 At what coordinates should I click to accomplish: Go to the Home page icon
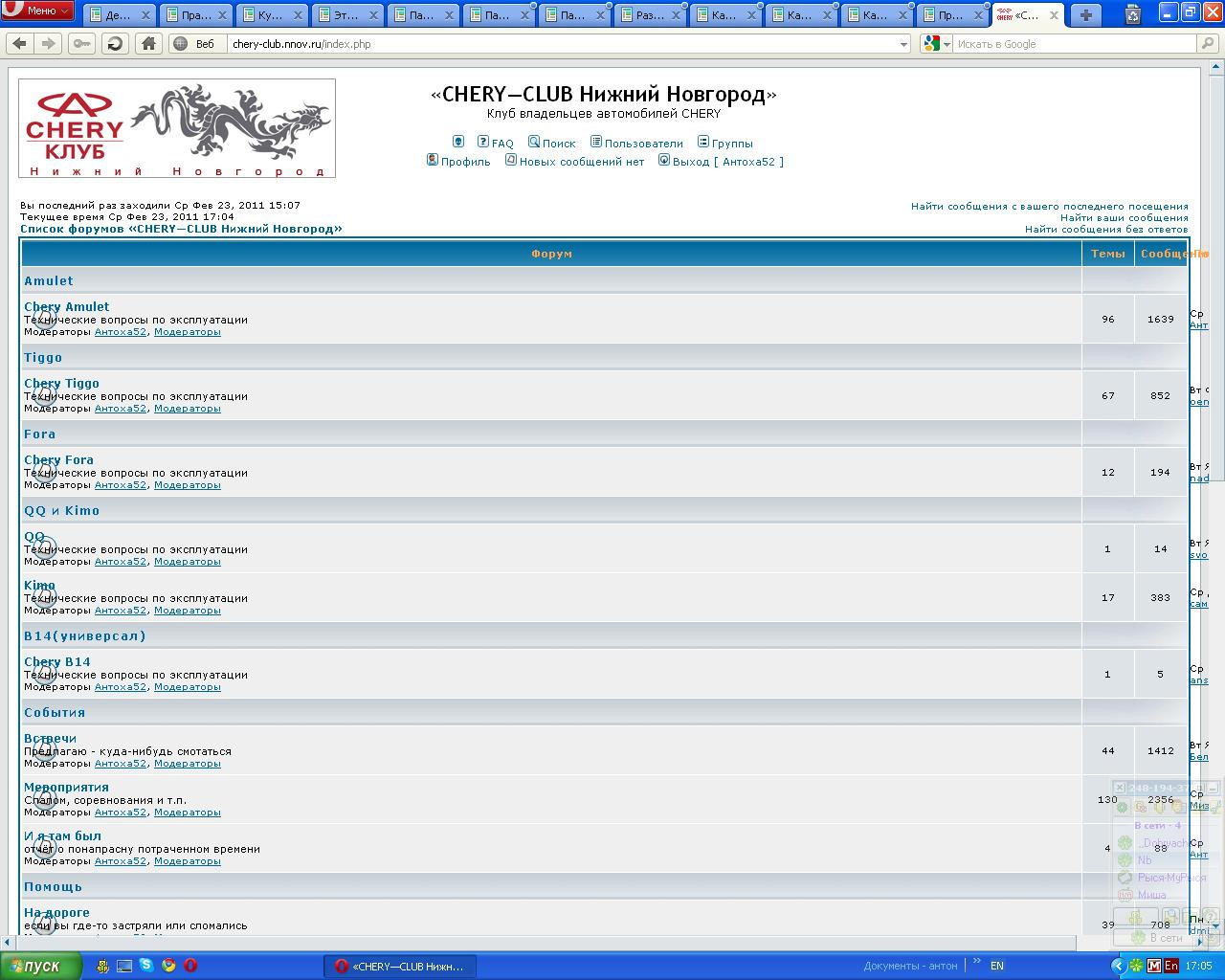coord(148,44)
